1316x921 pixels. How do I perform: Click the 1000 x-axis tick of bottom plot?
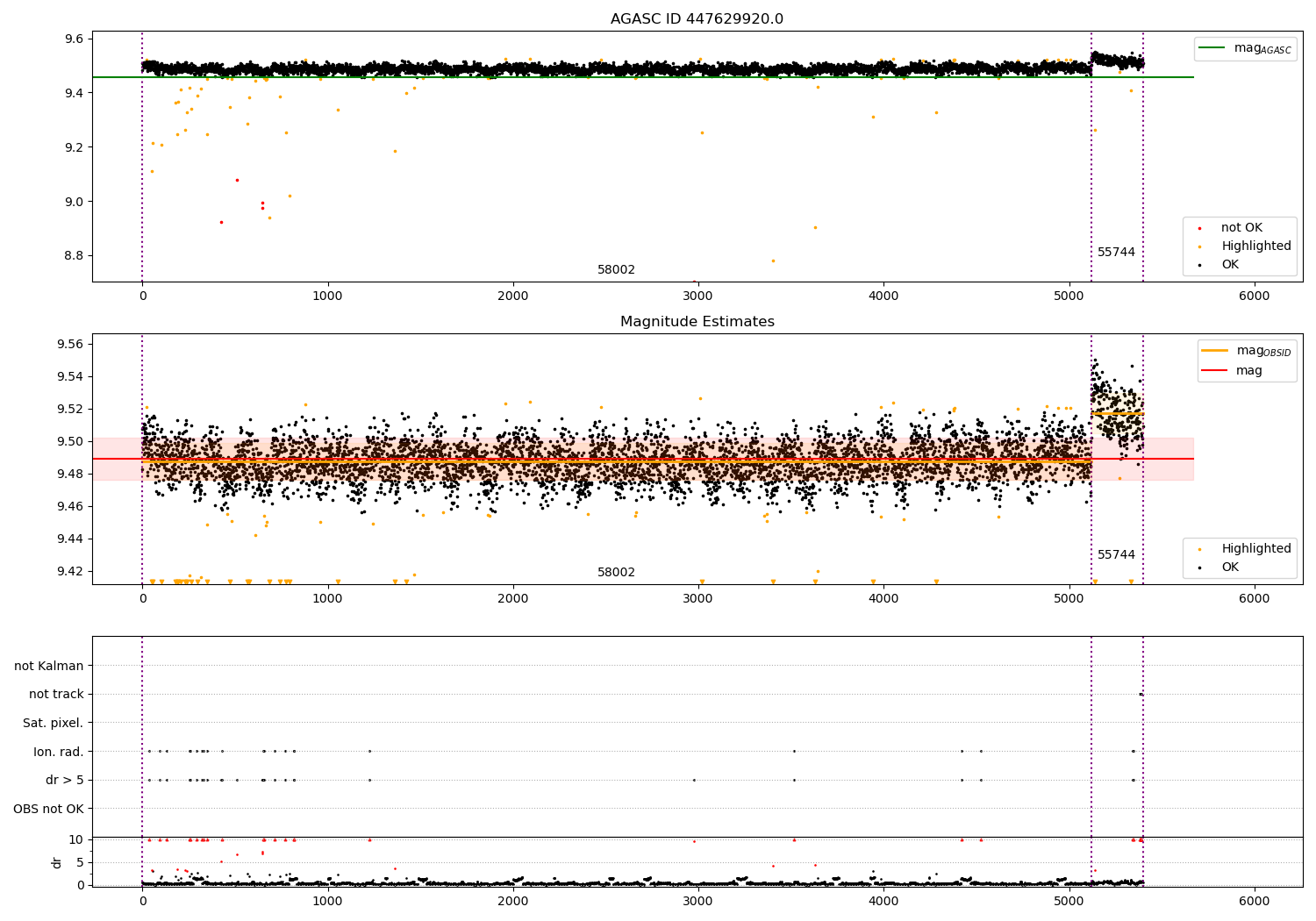pos(327,901)
